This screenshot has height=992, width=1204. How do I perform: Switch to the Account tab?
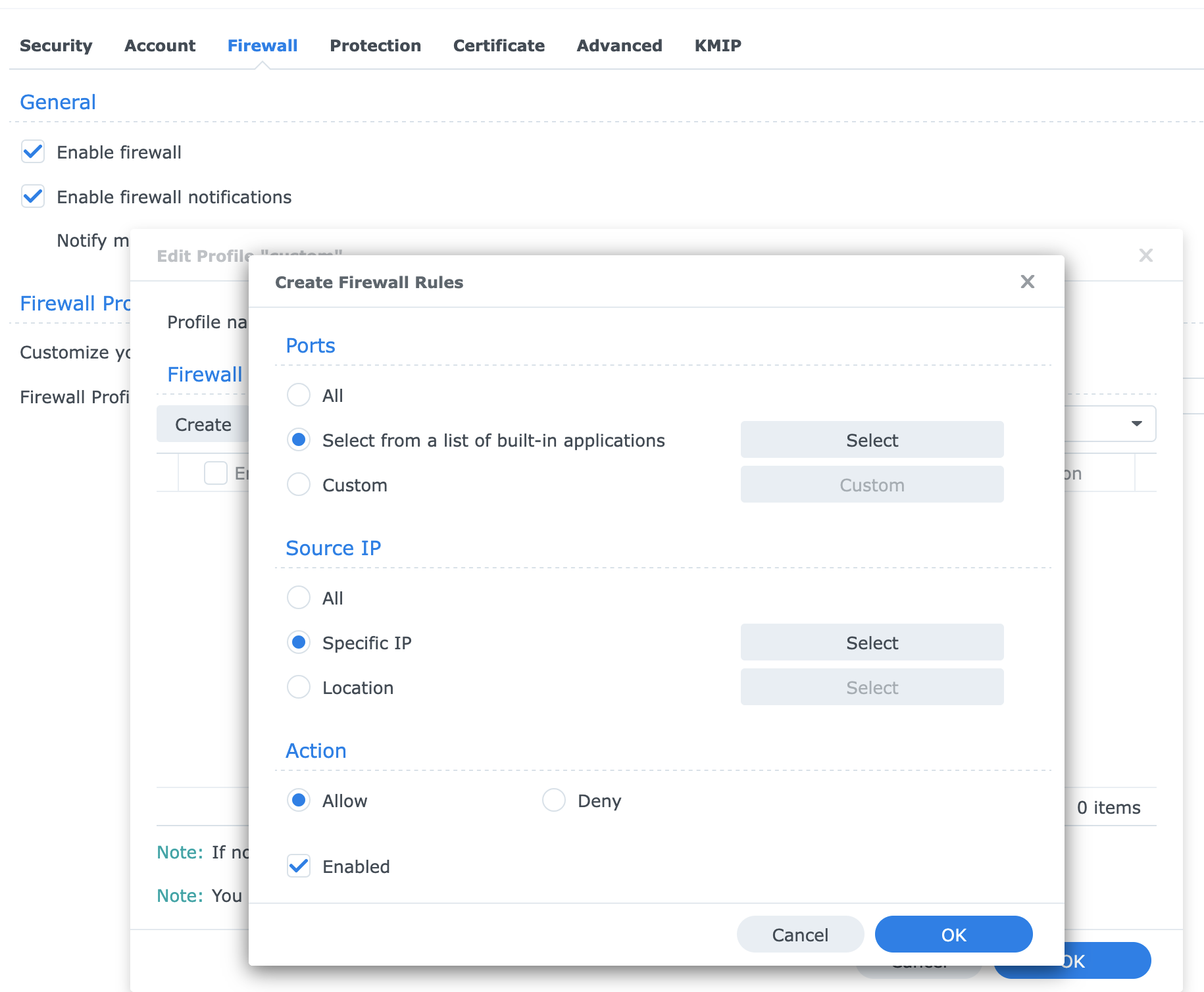point(160,45)
